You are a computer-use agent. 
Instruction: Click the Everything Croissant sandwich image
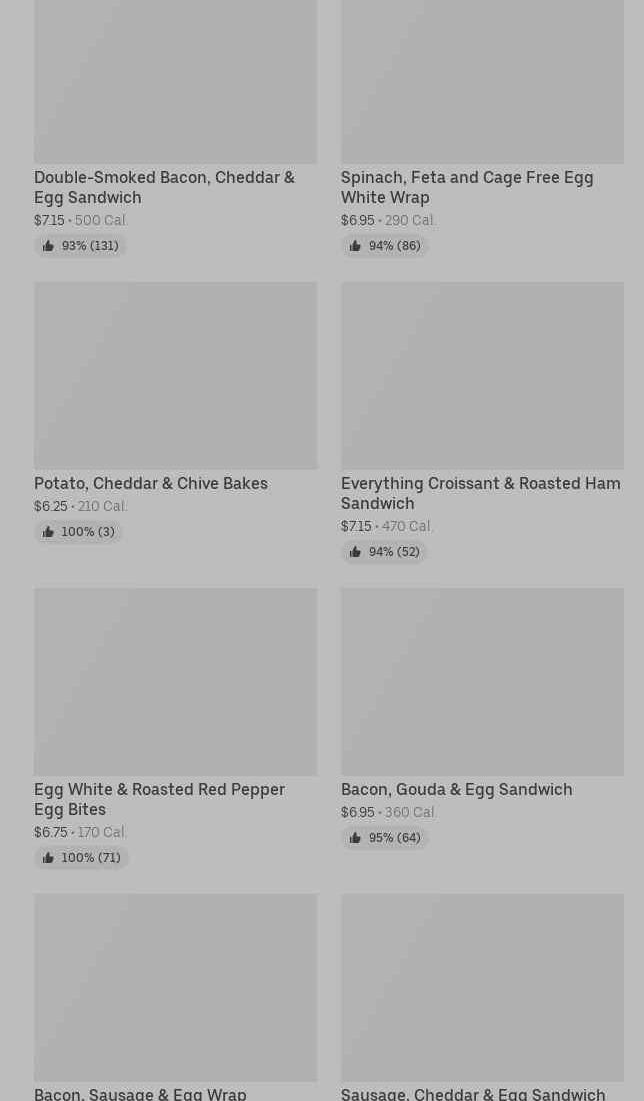click(x=482, y=376)
